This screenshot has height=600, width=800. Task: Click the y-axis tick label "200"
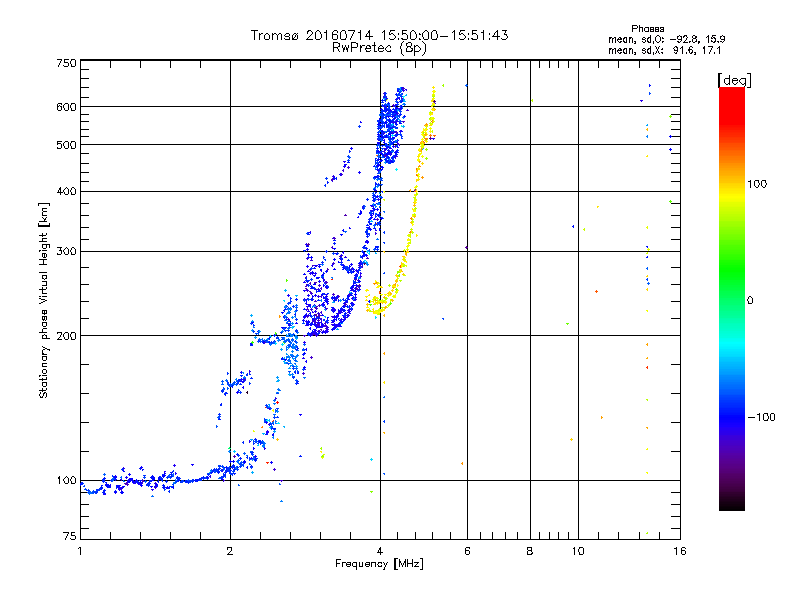pyautogui.click(x=66, y=336)
